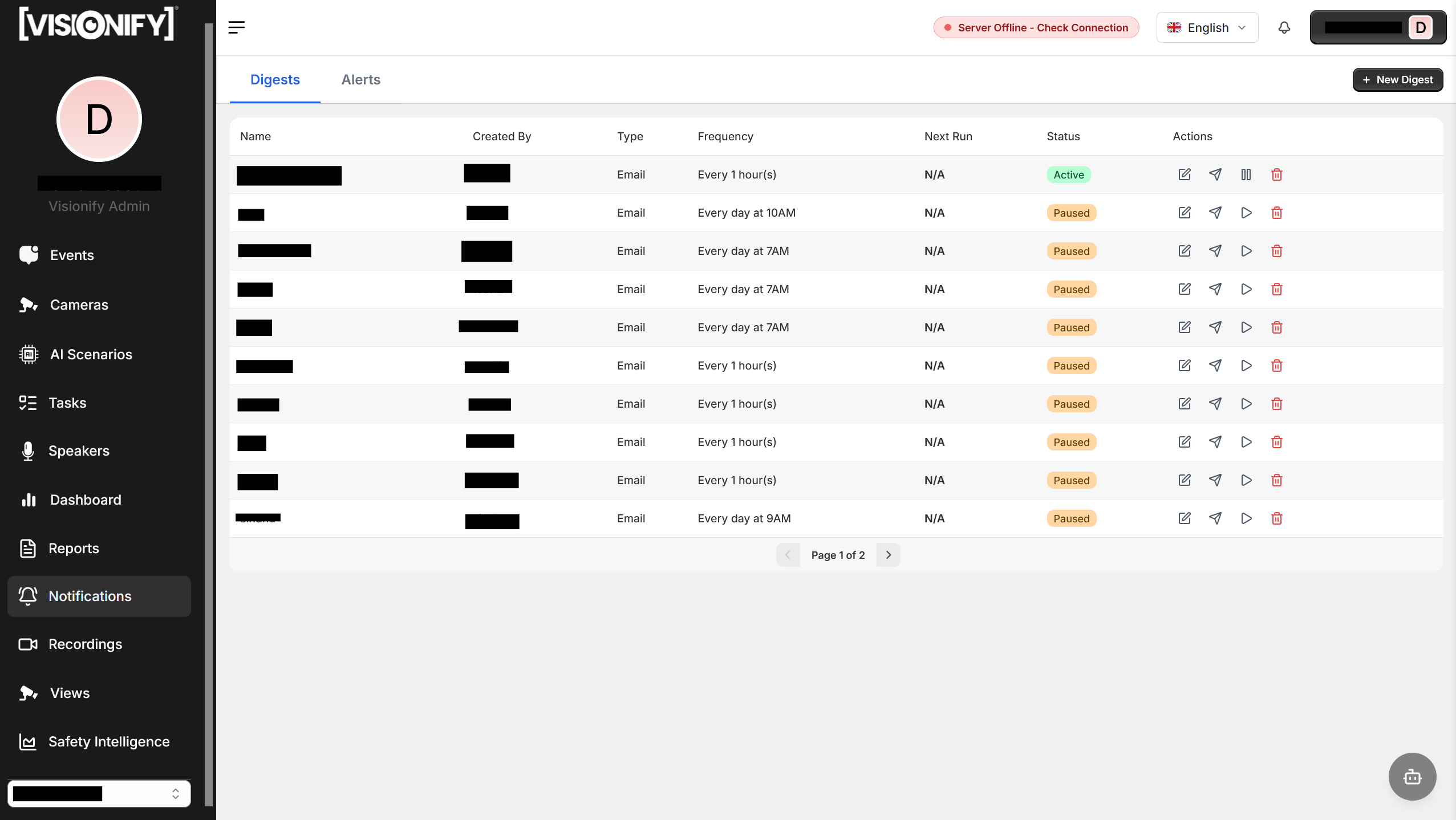This screenshot has width=1456, height=820.
Task: Open Recordings page
Action: [x=99, y=644]
